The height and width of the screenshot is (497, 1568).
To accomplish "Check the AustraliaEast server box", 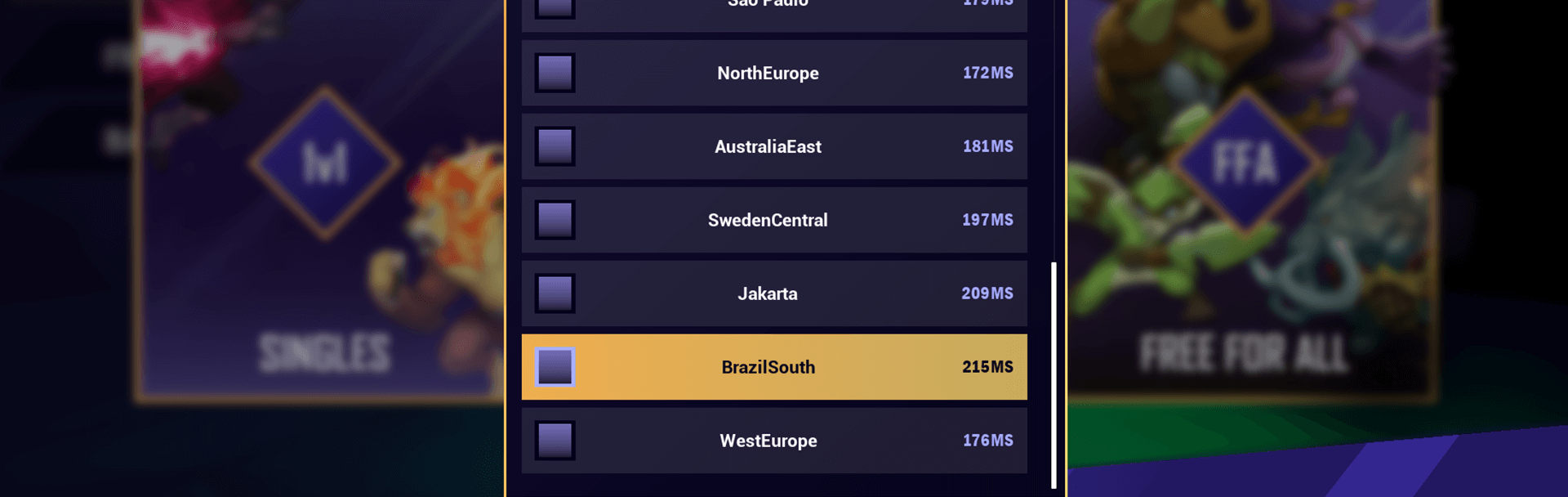I will point(555,146).
